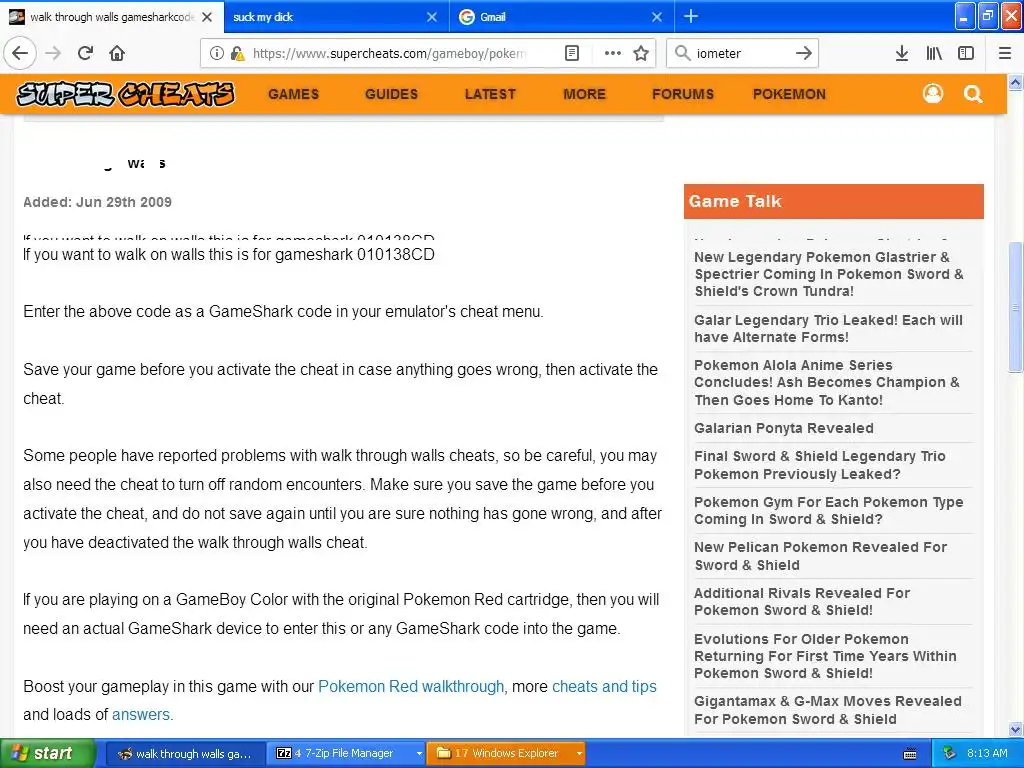Click the Added: Jun 29th 2009 text
The image size is (1024, 768).
(x=97, y=202)
